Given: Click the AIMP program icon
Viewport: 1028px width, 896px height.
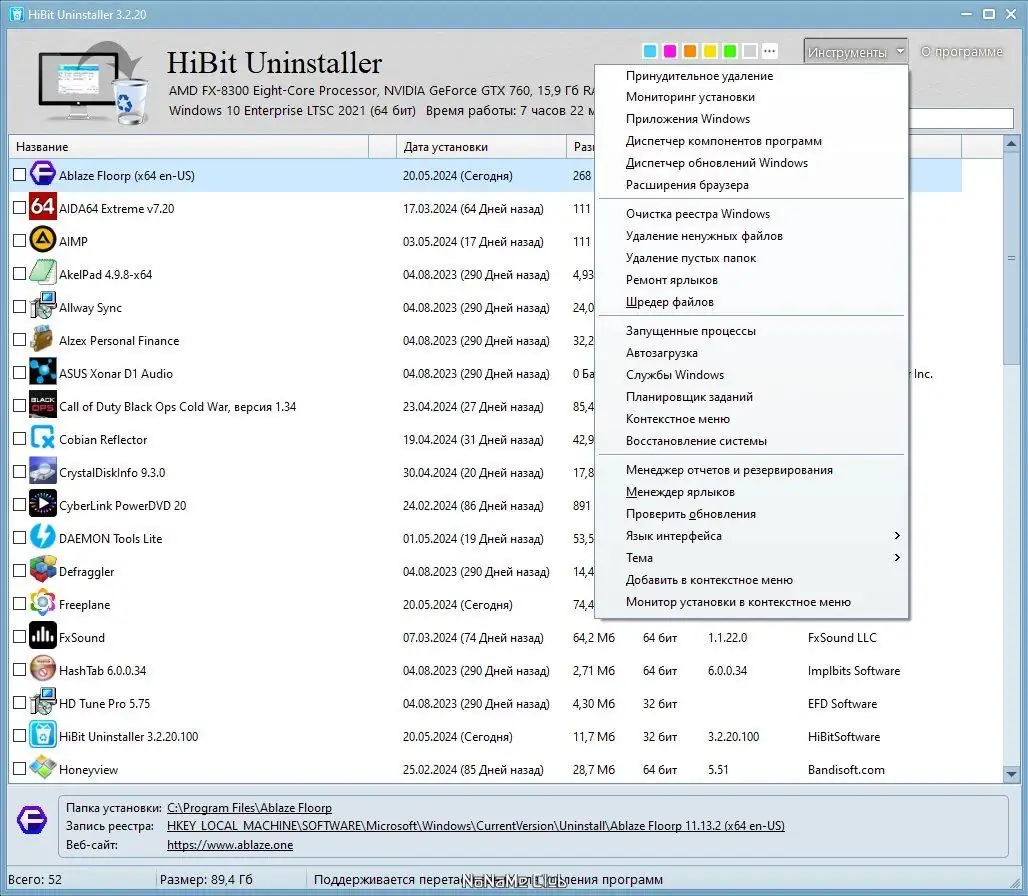Looking at the screenshot, I should [43, 240].
